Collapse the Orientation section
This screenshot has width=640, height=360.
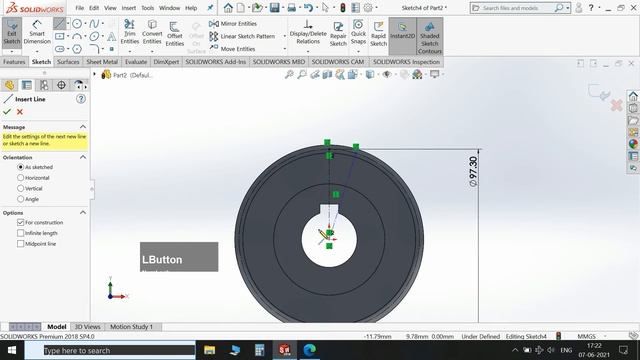(x=83, y=157)
